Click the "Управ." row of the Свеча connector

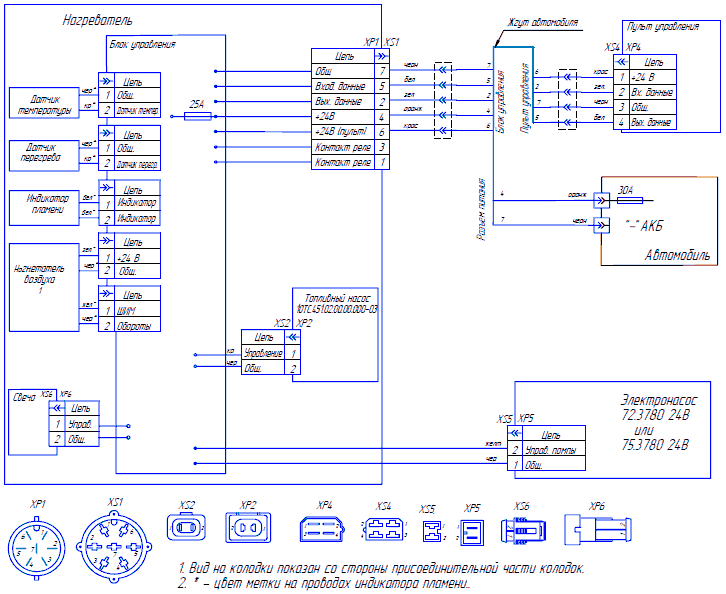(x=74, y=424)
